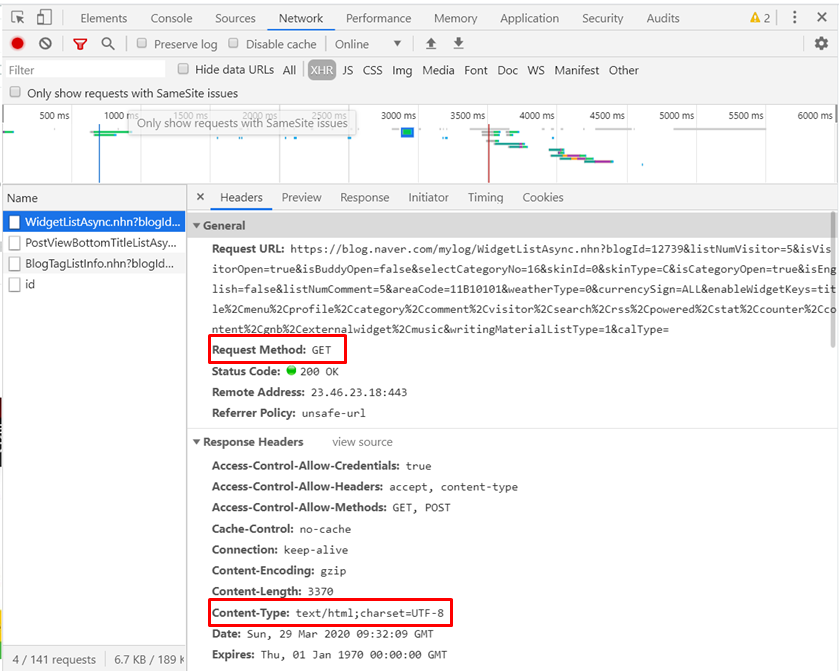The image size is (839, 671).
Task: Click the Remote Address 23.46.23.18:443 value
Action: (359, 392)
